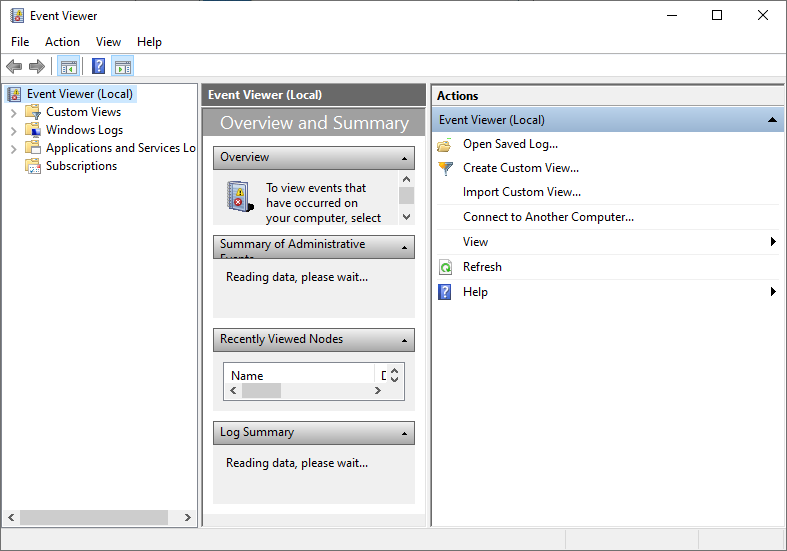Click the Refresh action label
This screenshot has width=787, height=551.
pyautogui.click(x=482, y=267)
